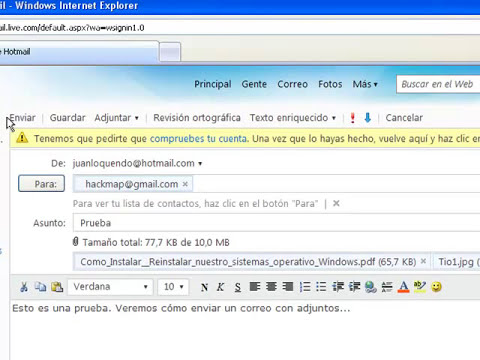Viewport: 480px width, 360px height.
Task: Open the font size 10 dropdown
Action: click(173, 287)
